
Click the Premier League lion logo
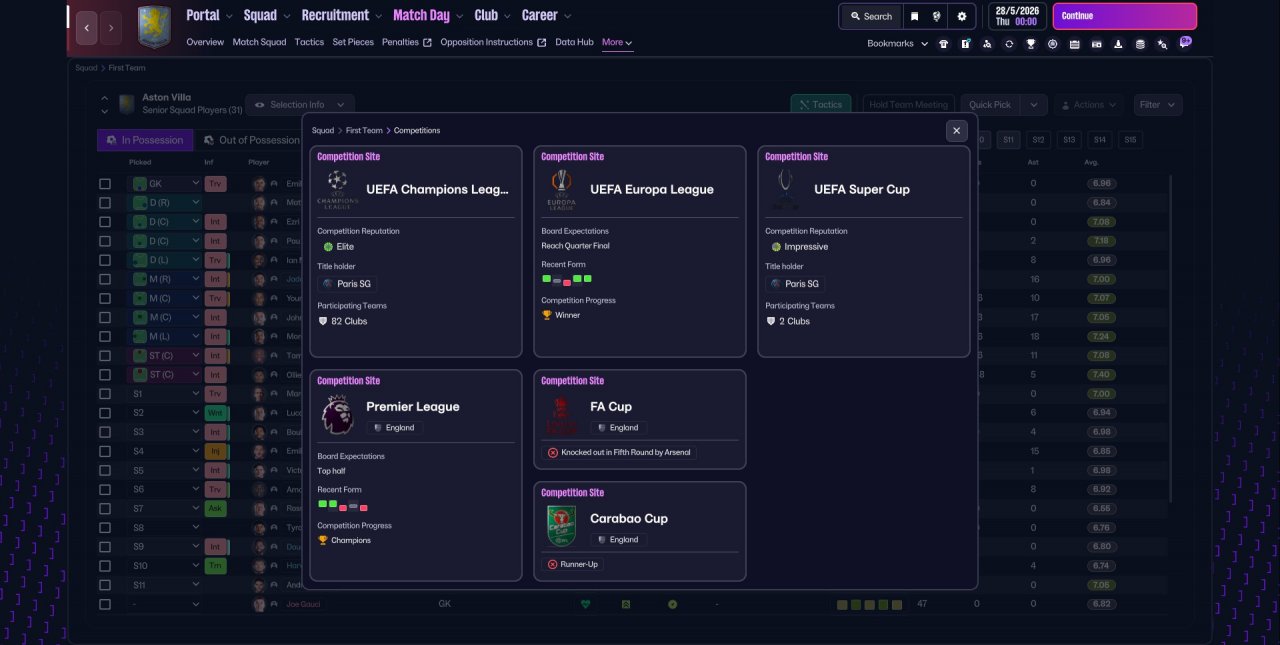click(337, 414)
